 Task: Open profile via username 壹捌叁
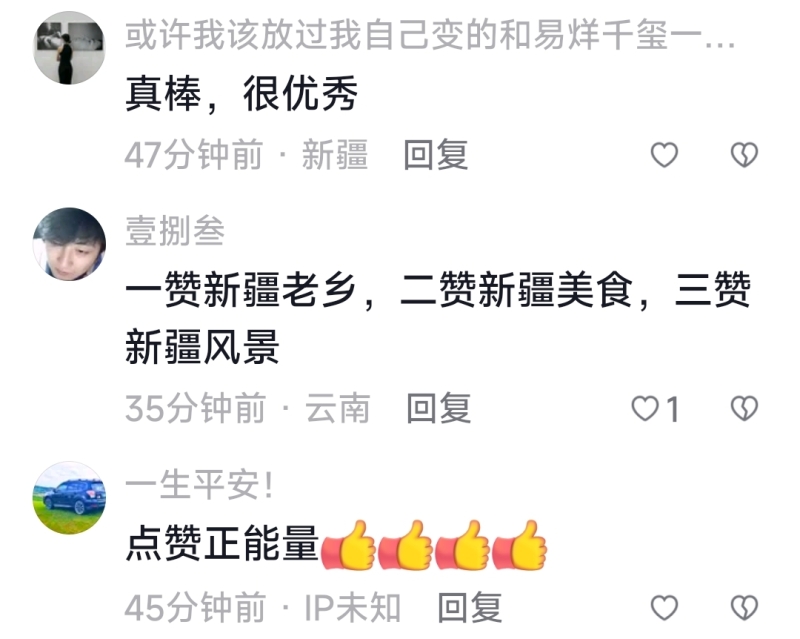(174, 231)
